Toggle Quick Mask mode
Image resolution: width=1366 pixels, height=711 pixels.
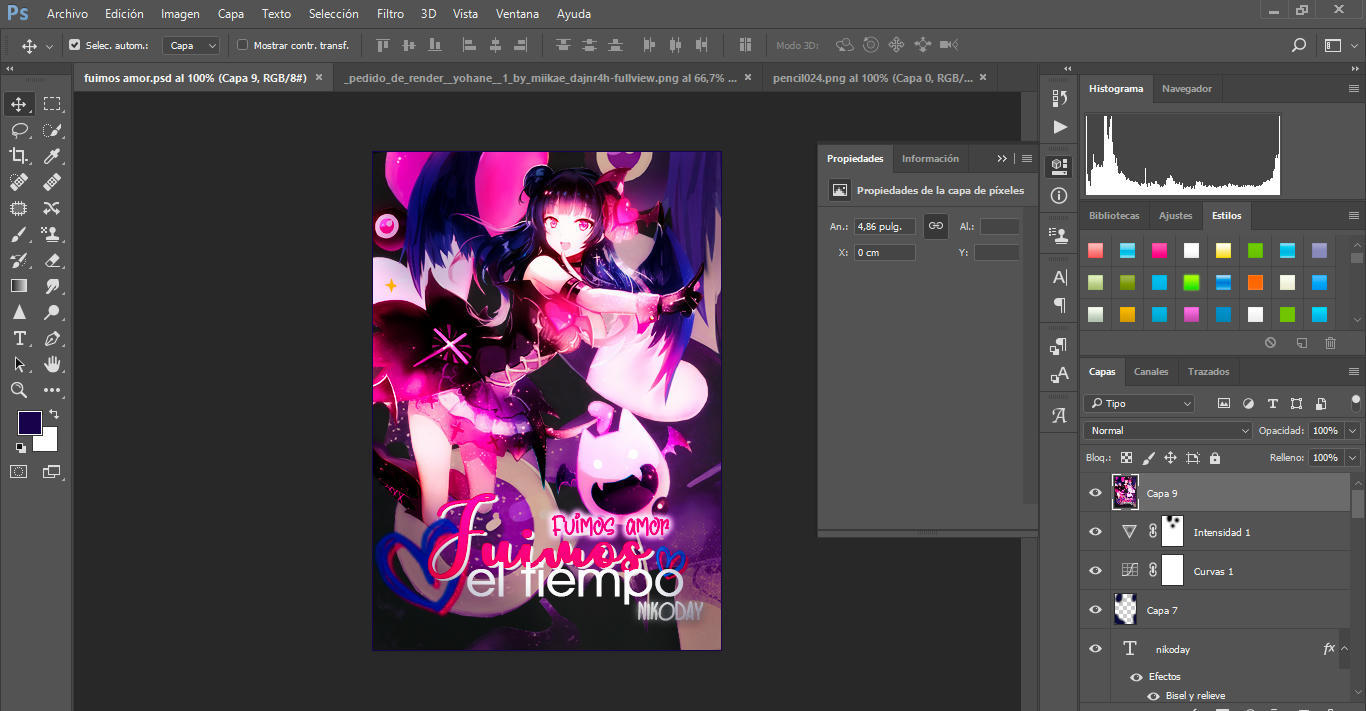point(19,471)
